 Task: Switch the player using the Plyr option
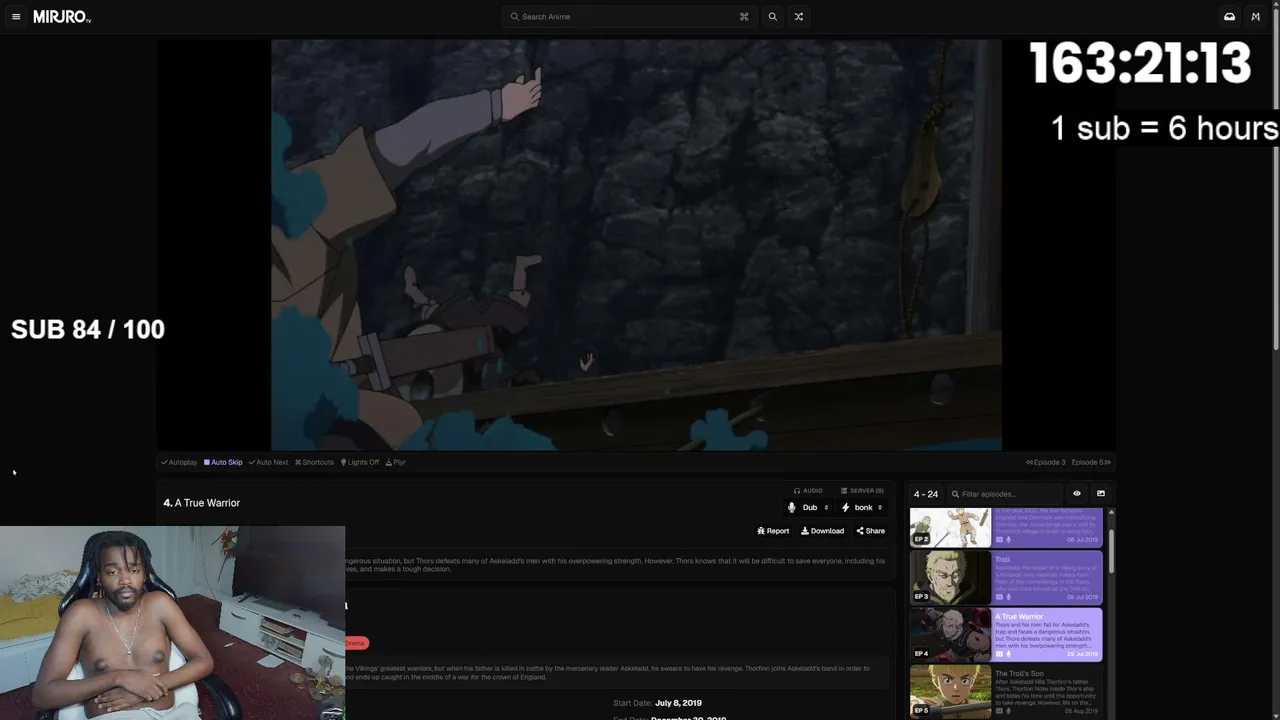396,462
